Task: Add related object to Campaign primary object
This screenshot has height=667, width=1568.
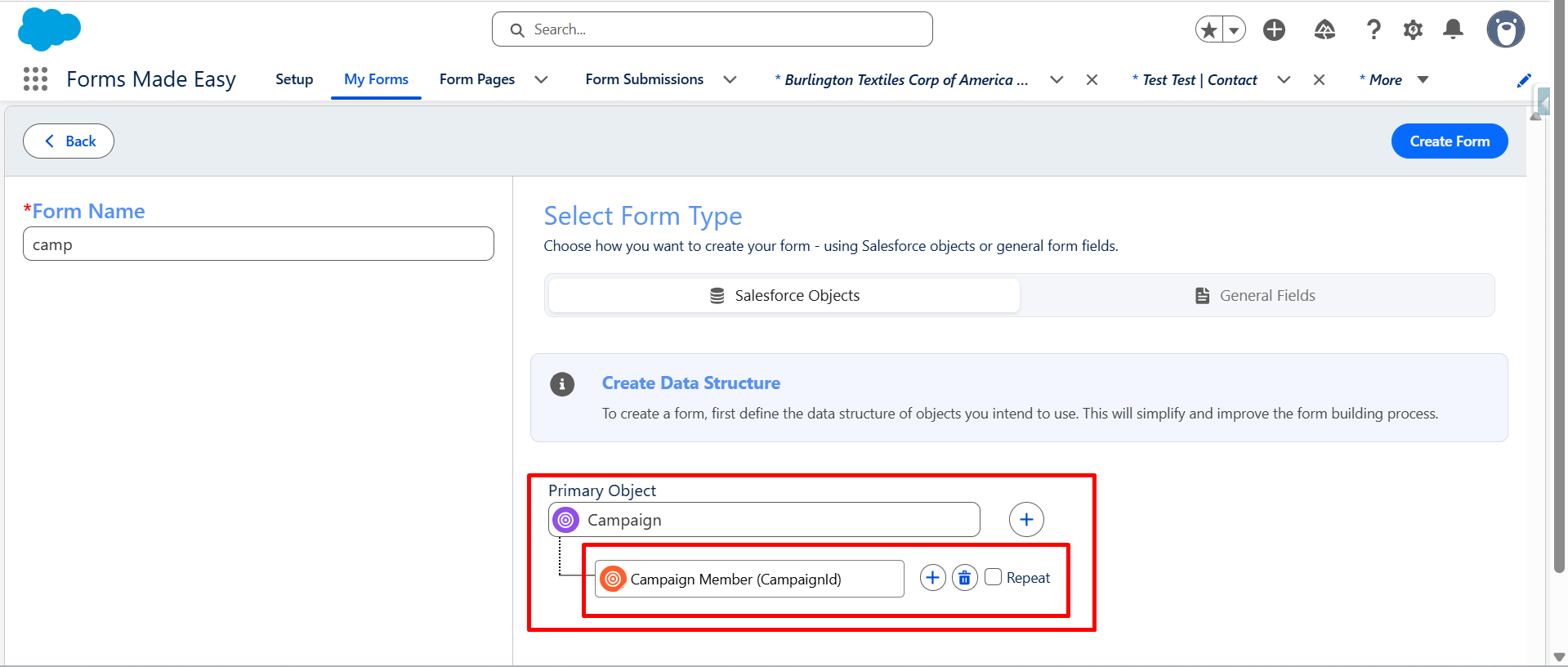Action: point(1026,519)
